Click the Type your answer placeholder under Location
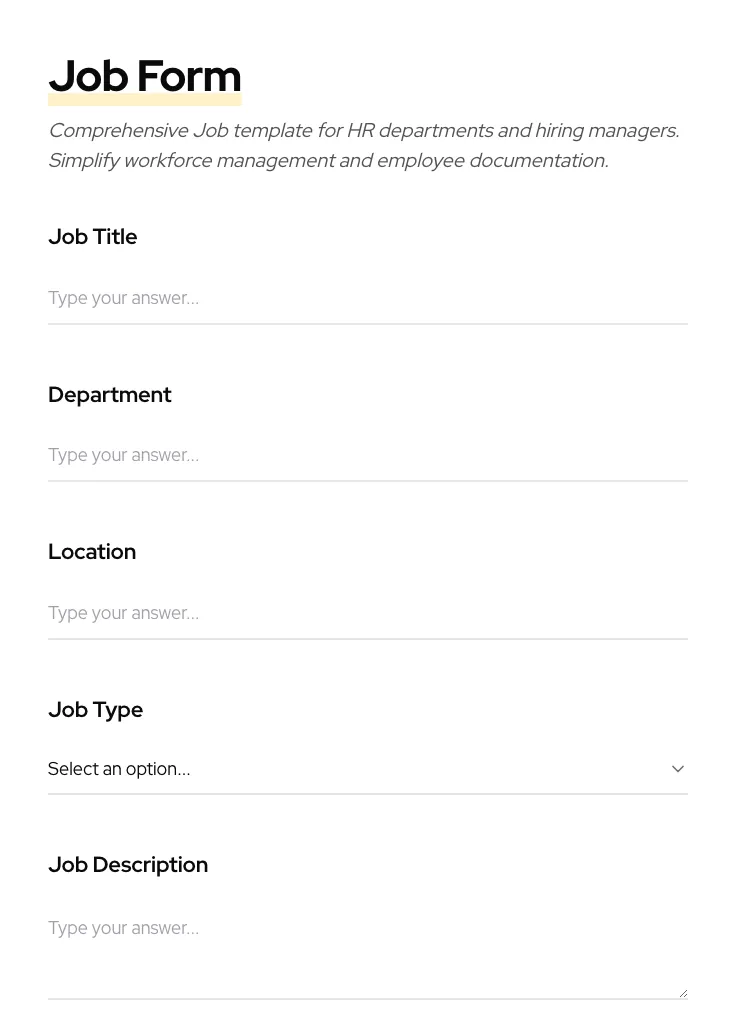 coord(123,613)
